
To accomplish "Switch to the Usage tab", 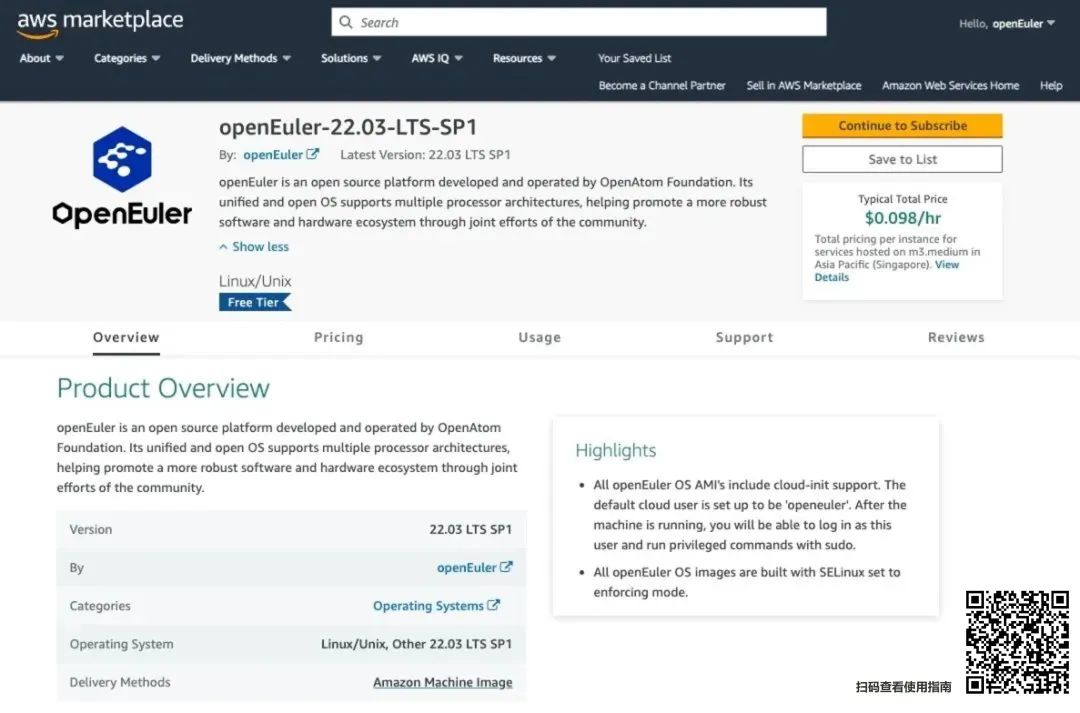I will 539,337.
